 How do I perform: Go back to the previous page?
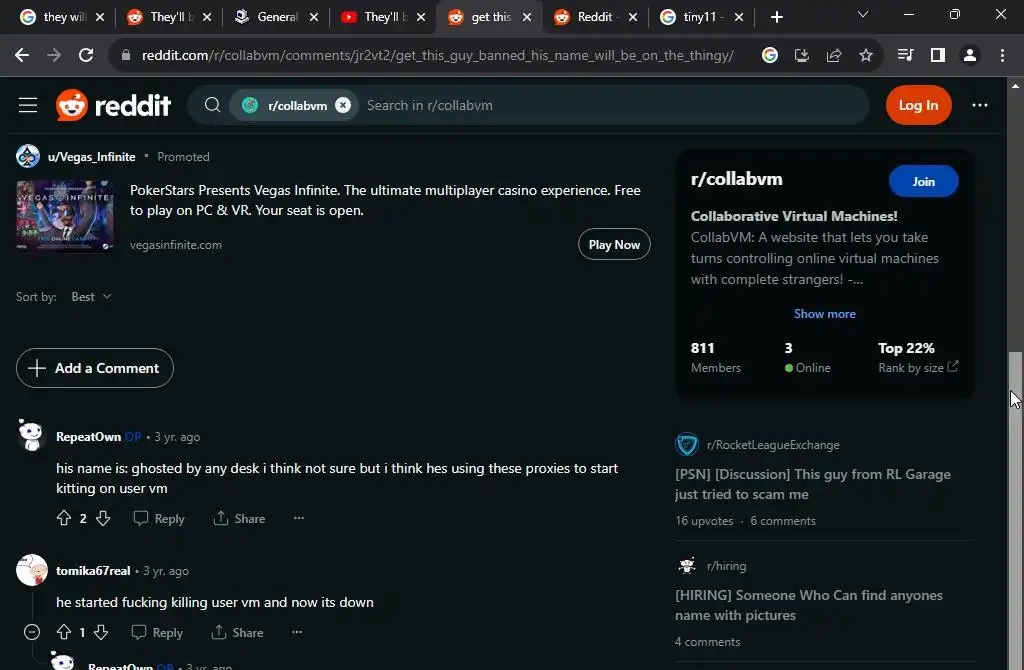(x=22, y=56)
